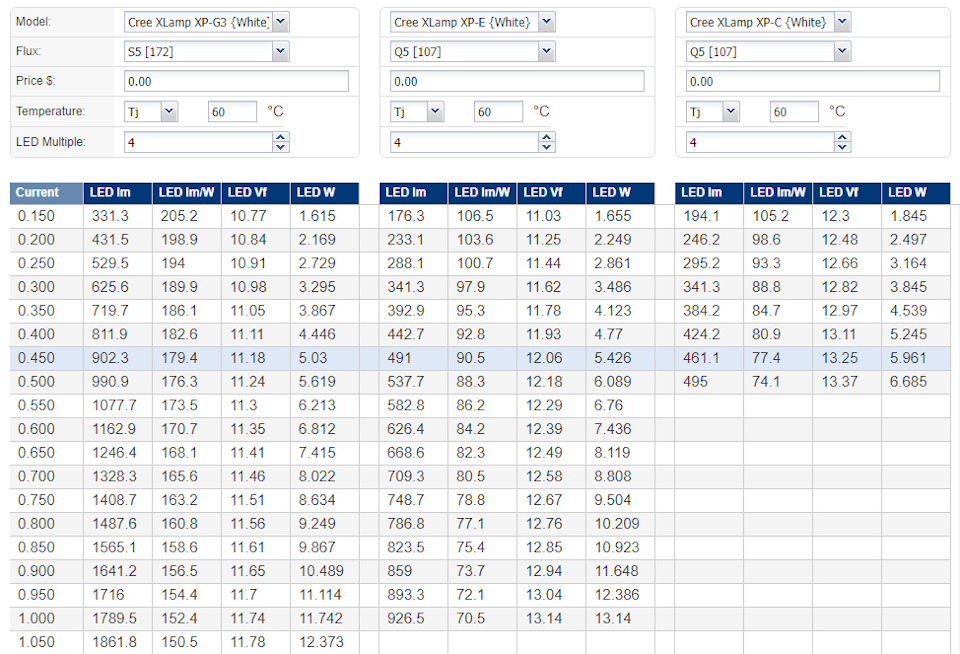Click the XP-G3 LED Multiple field showing 4
This screenshot has height=654, width=960.
(198, 142)
